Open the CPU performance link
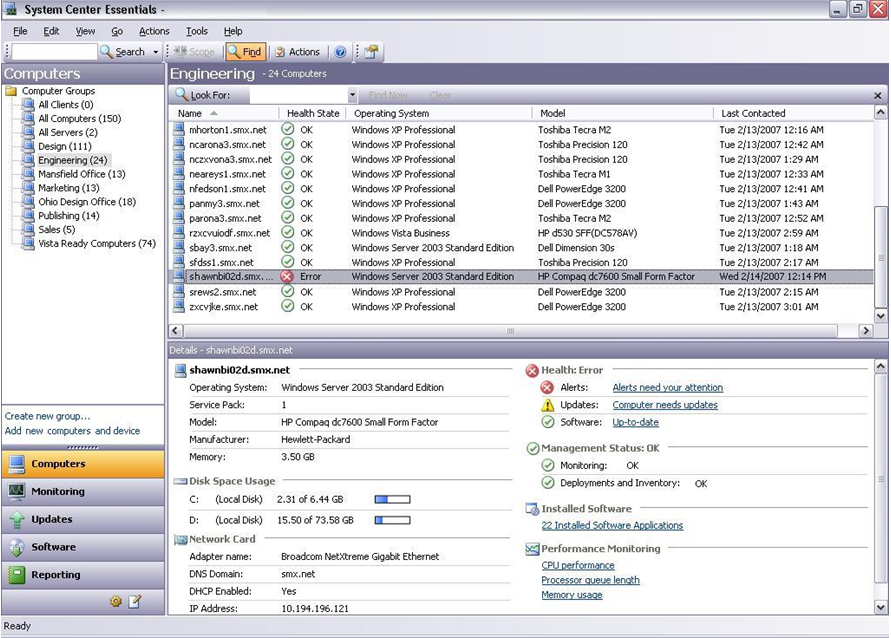The height and width of the screenshot is (638, 891). coord(578,565)
